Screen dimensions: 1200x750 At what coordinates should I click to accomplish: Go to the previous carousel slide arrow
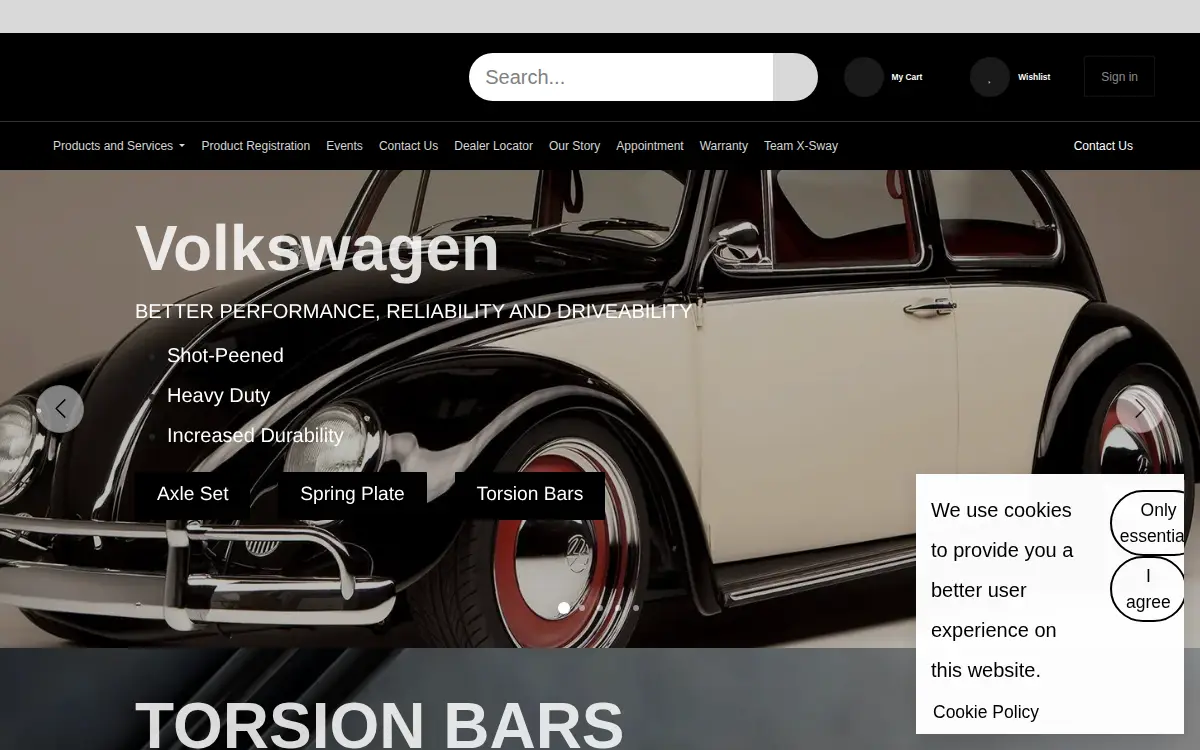click(x=60, y=409)
